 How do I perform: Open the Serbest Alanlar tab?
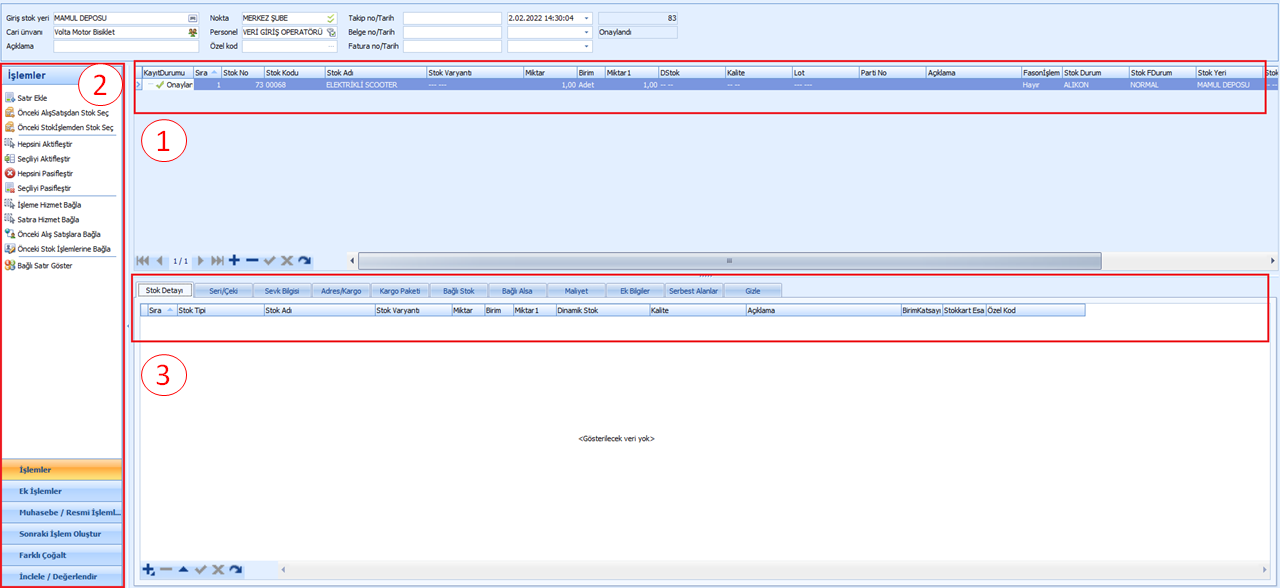tap(694, 291)
